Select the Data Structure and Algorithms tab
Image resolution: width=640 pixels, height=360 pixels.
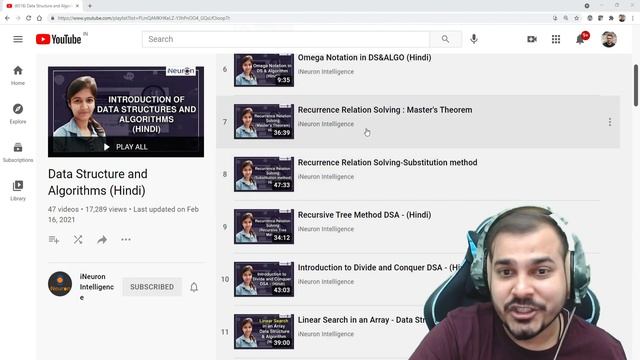pyautogui.click(x=42, y=6)
